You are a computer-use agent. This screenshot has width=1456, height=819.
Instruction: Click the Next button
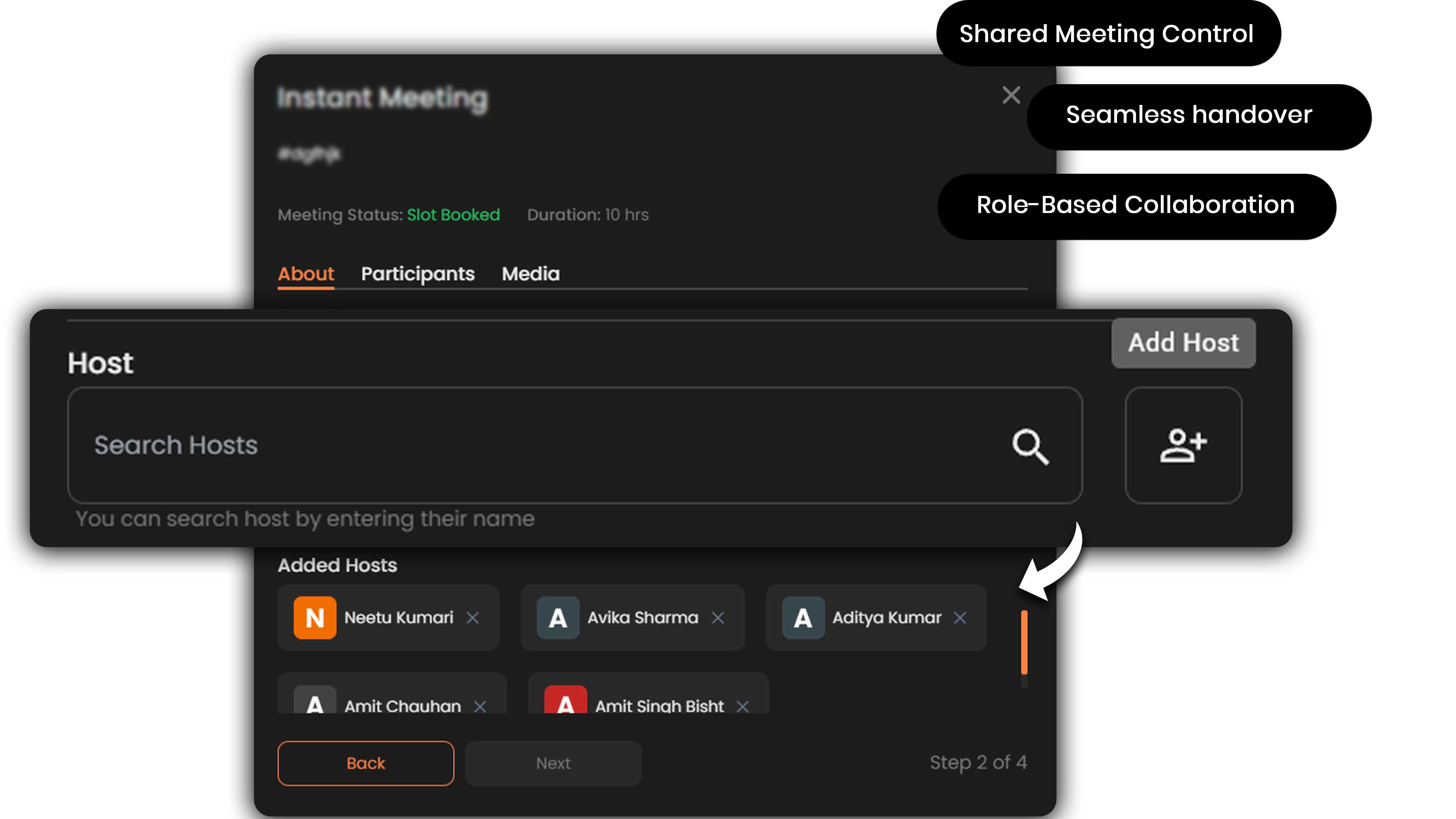coord(553,763)
